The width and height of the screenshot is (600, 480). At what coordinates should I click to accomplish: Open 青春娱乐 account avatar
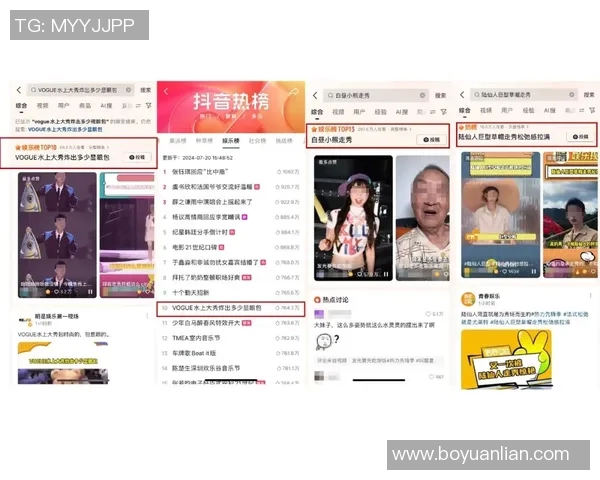pyautogui.click(x=468, y=299)
